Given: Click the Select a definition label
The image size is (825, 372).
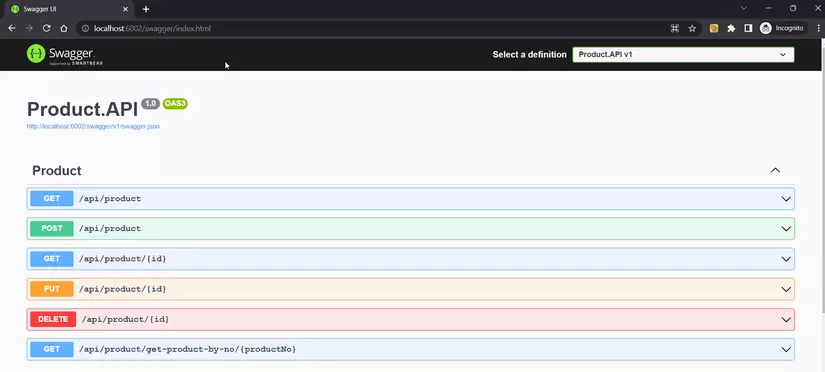Looking at the screenshot, I should [x=529, y=55].
